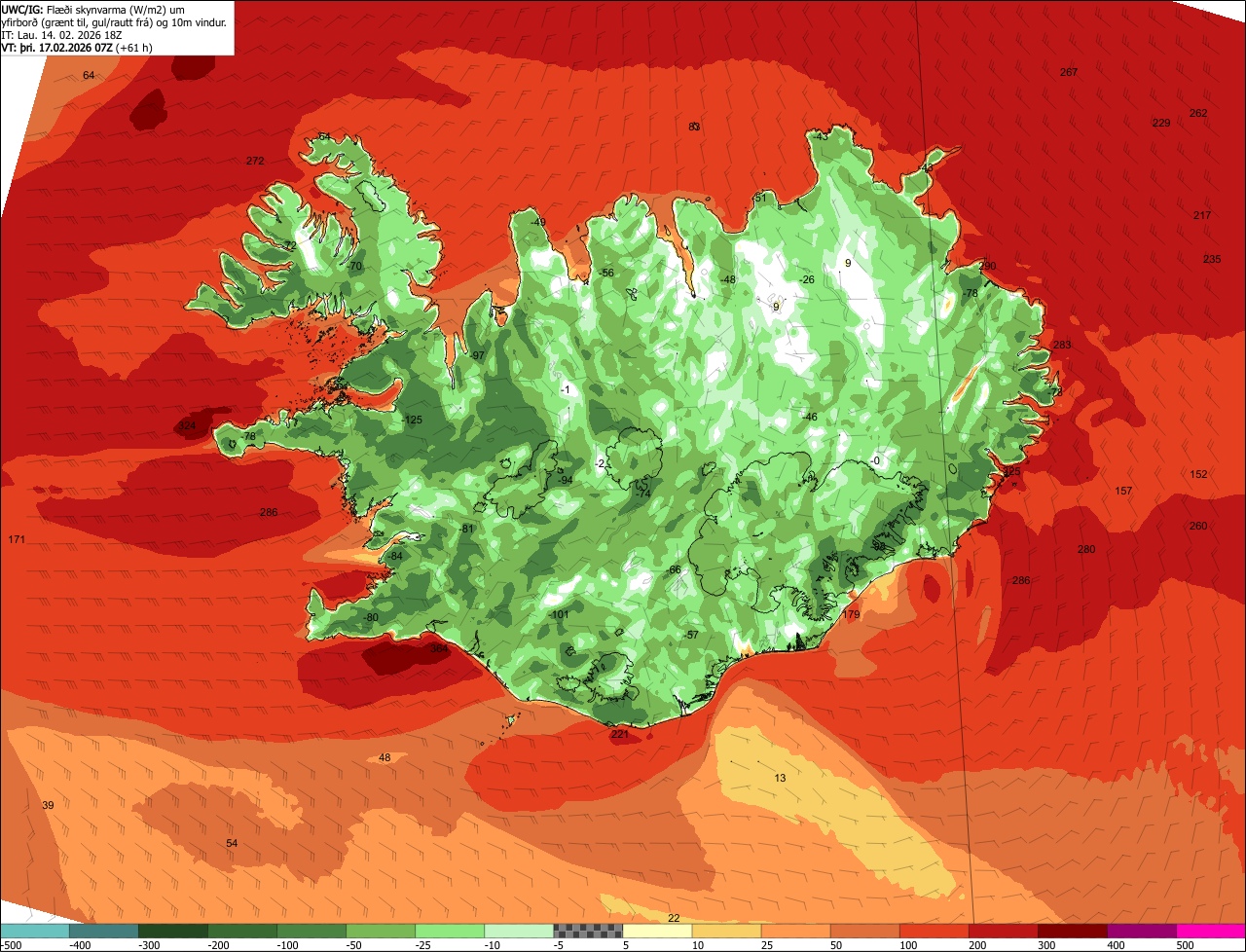The height and width of the screenshot is (952, 1246).
Task: Click the flux value 152 at the east edge
Action: pos(1198,474)
